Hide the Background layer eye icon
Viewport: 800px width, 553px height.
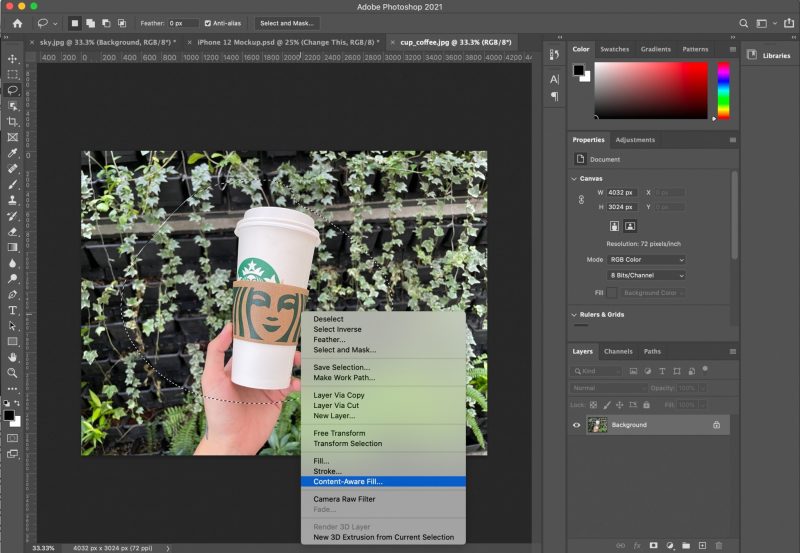pyautogui.click(x=577, y=425)
